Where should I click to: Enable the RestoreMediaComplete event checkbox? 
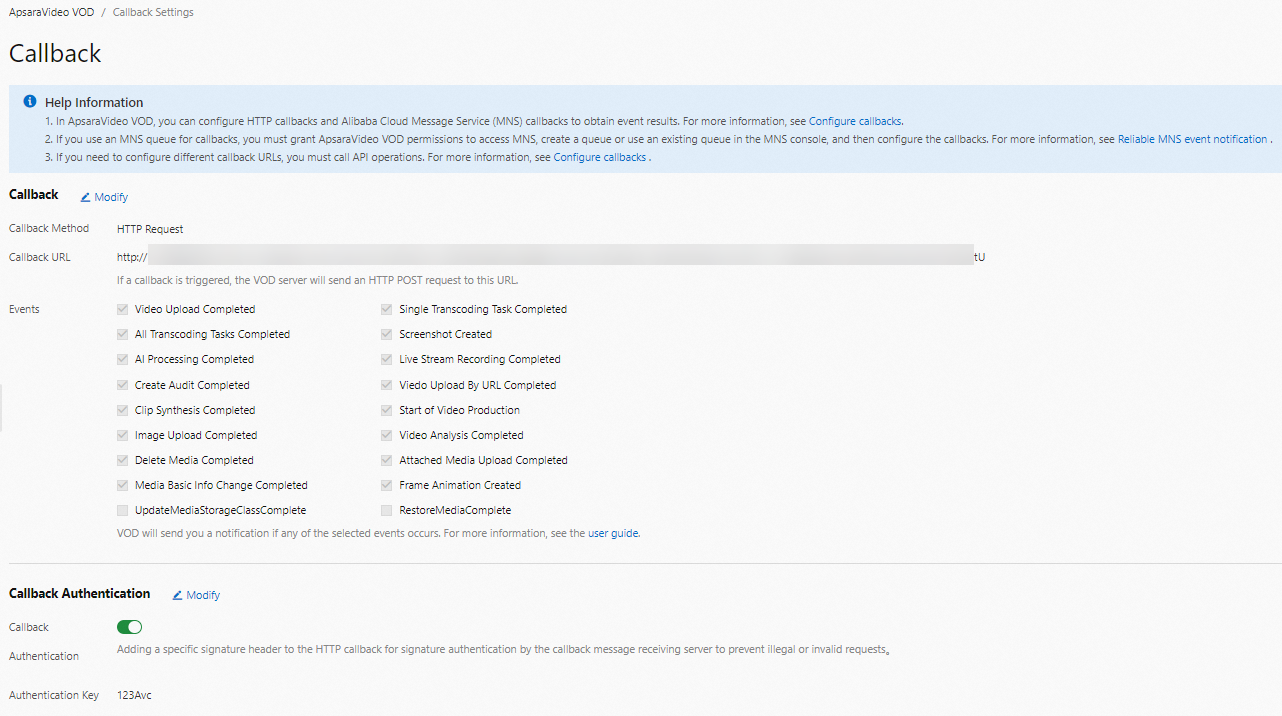point(387,510)
